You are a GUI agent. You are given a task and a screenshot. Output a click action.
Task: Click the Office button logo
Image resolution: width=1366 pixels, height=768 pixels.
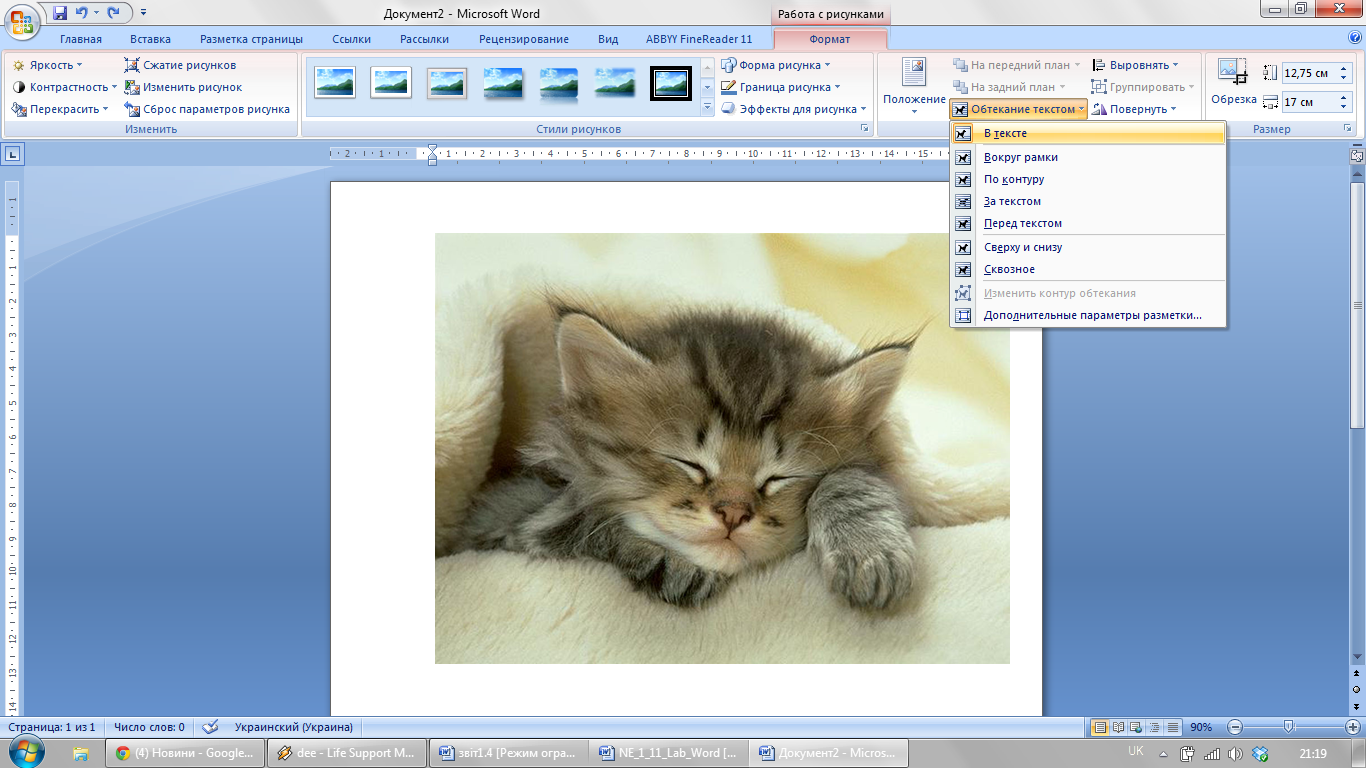[x=22, y=22]
